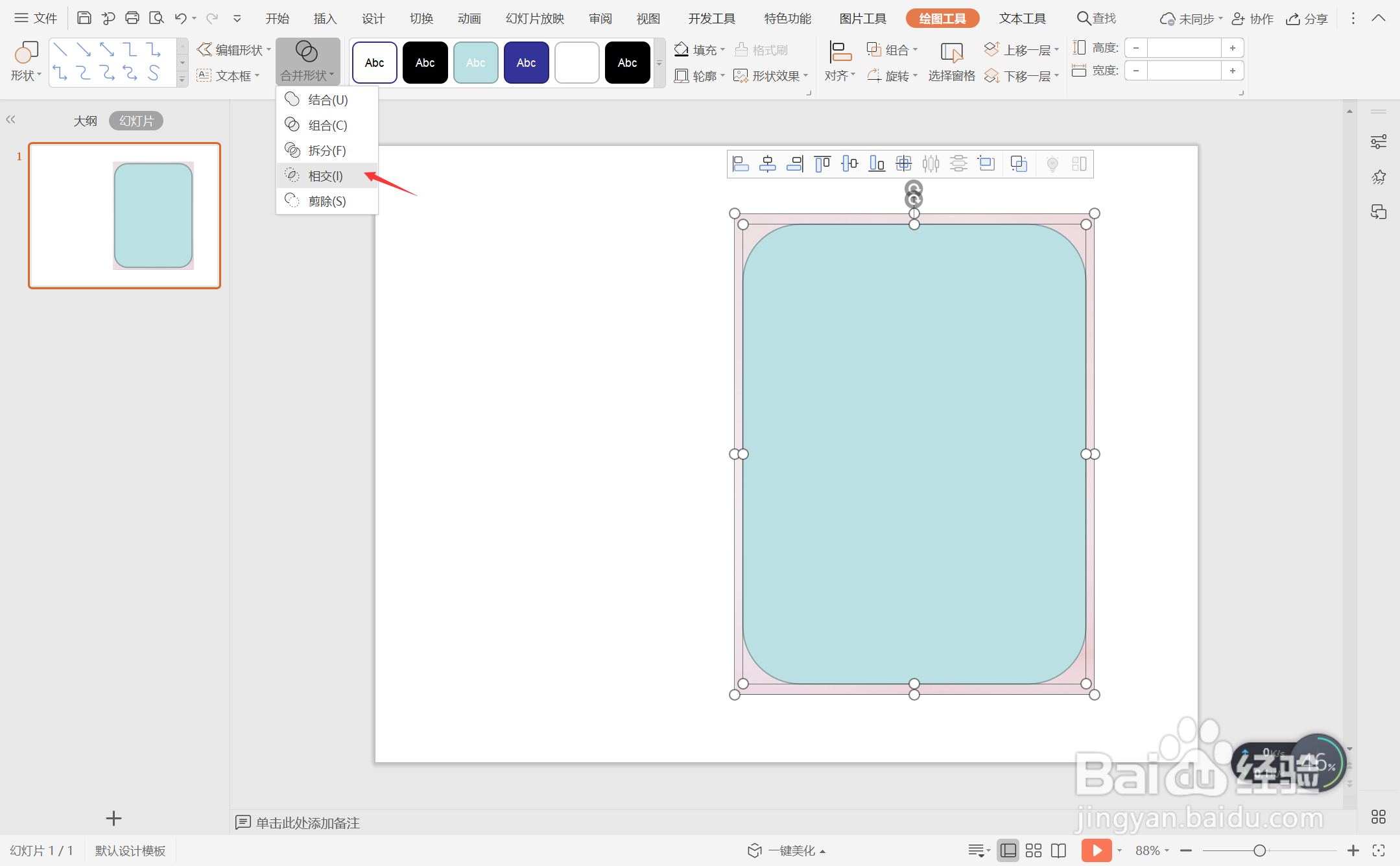Expand the Rotate (旋转) dropdown
This screenshot has width=1400, height=866.
[915, 75]
